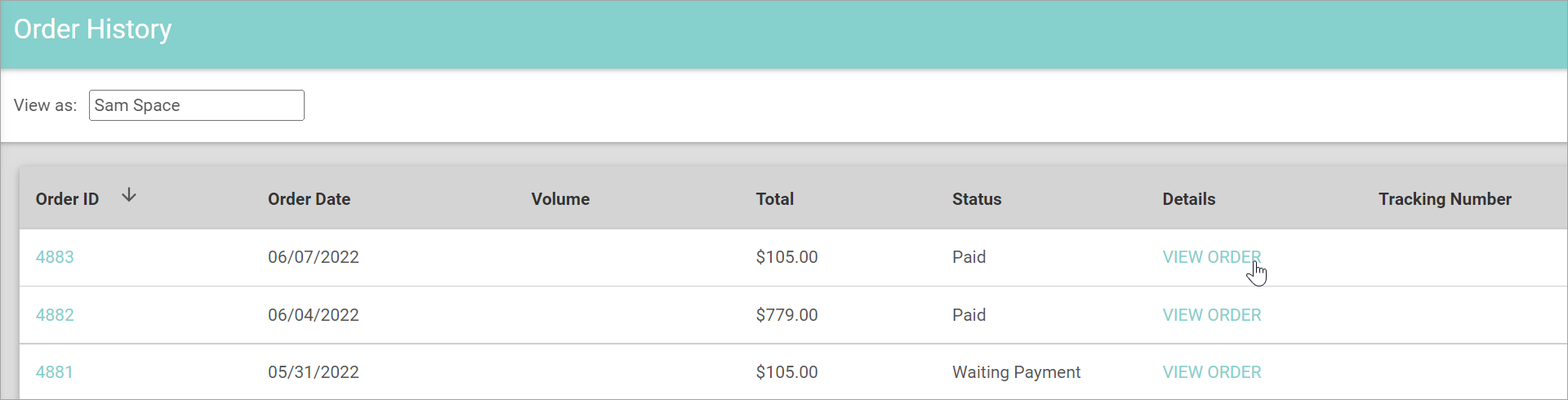Click VIEW ORDER for the Waiting Payment order
This screenshot has height=400, width=1568.
1211,372
